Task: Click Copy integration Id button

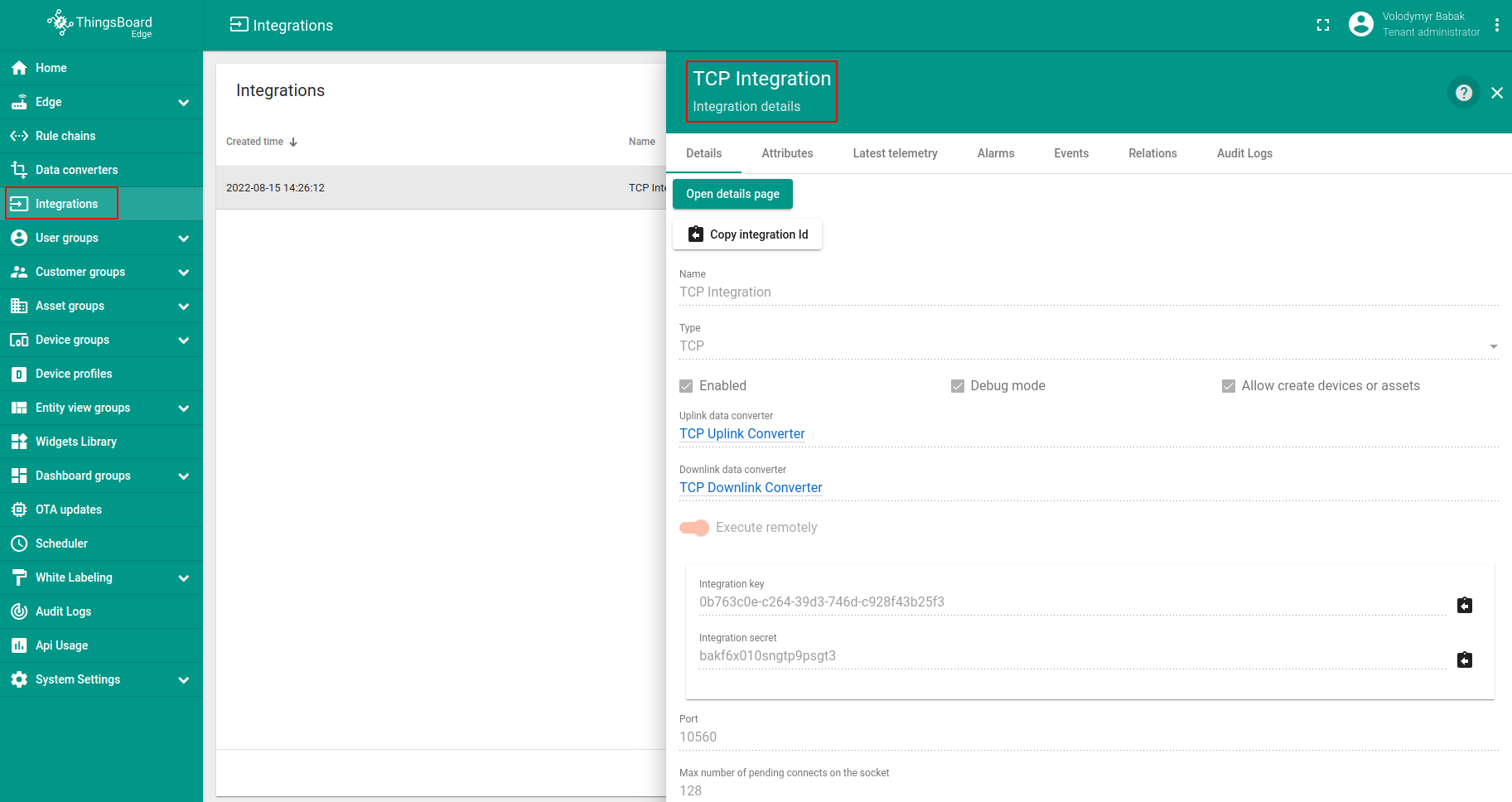Action: pyautogui.click(x=746, y=234)
